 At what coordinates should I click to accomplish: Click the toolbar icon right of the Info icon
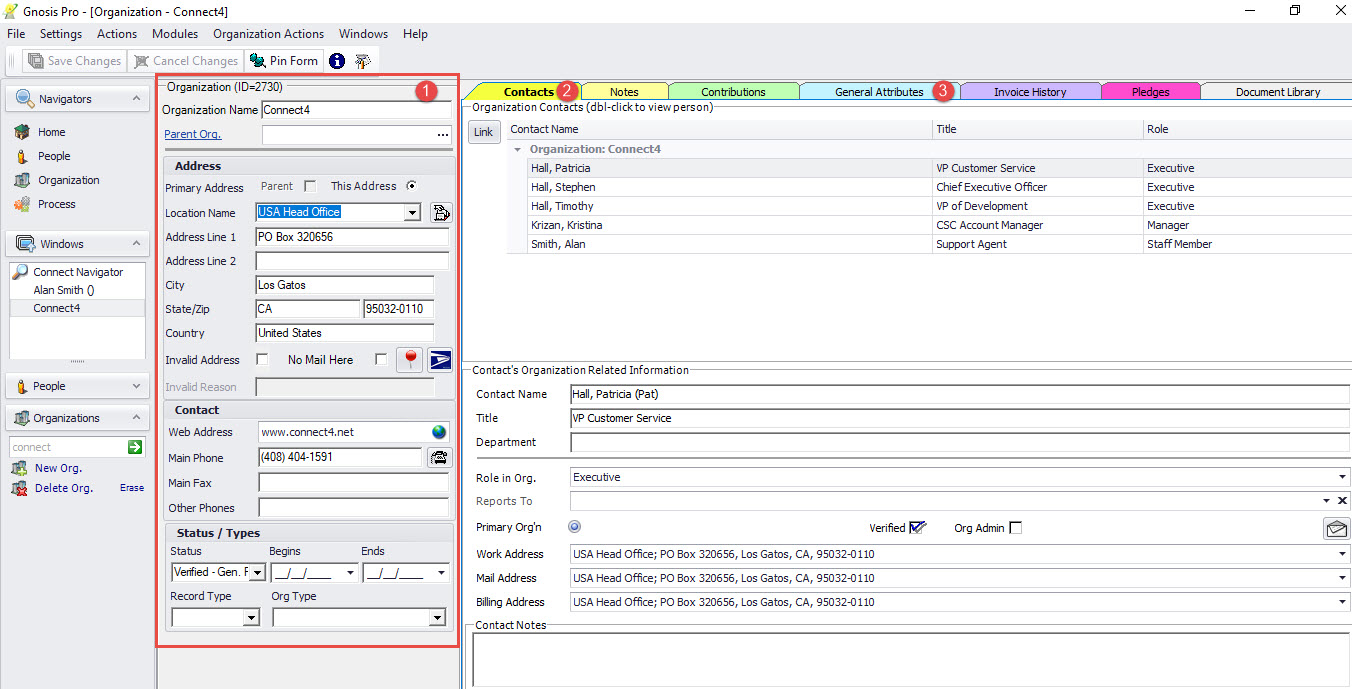tap(363, 61)
